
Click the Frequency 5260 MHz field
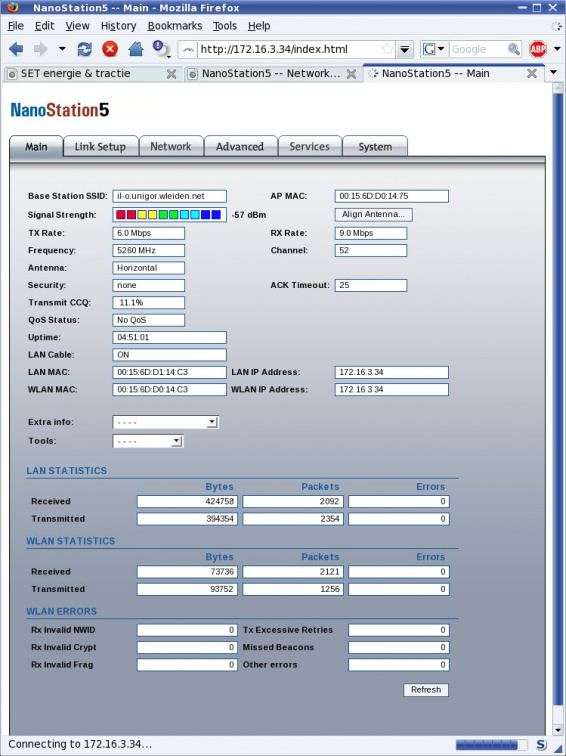[148, 251]
